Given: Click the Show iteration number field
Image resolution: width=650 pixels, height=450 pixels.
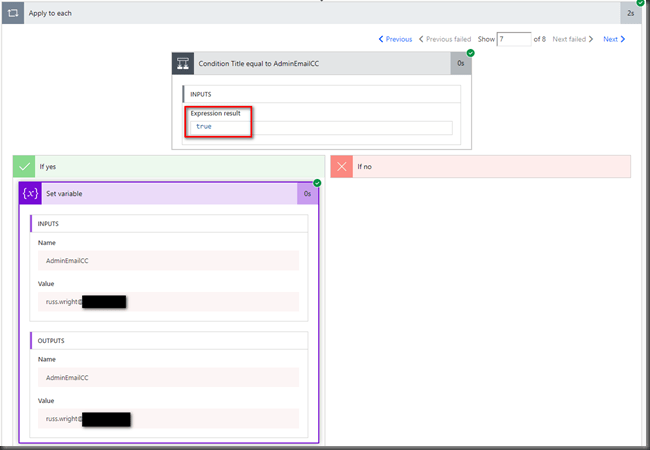Looking at the screenshot, I should coord(513,39).
